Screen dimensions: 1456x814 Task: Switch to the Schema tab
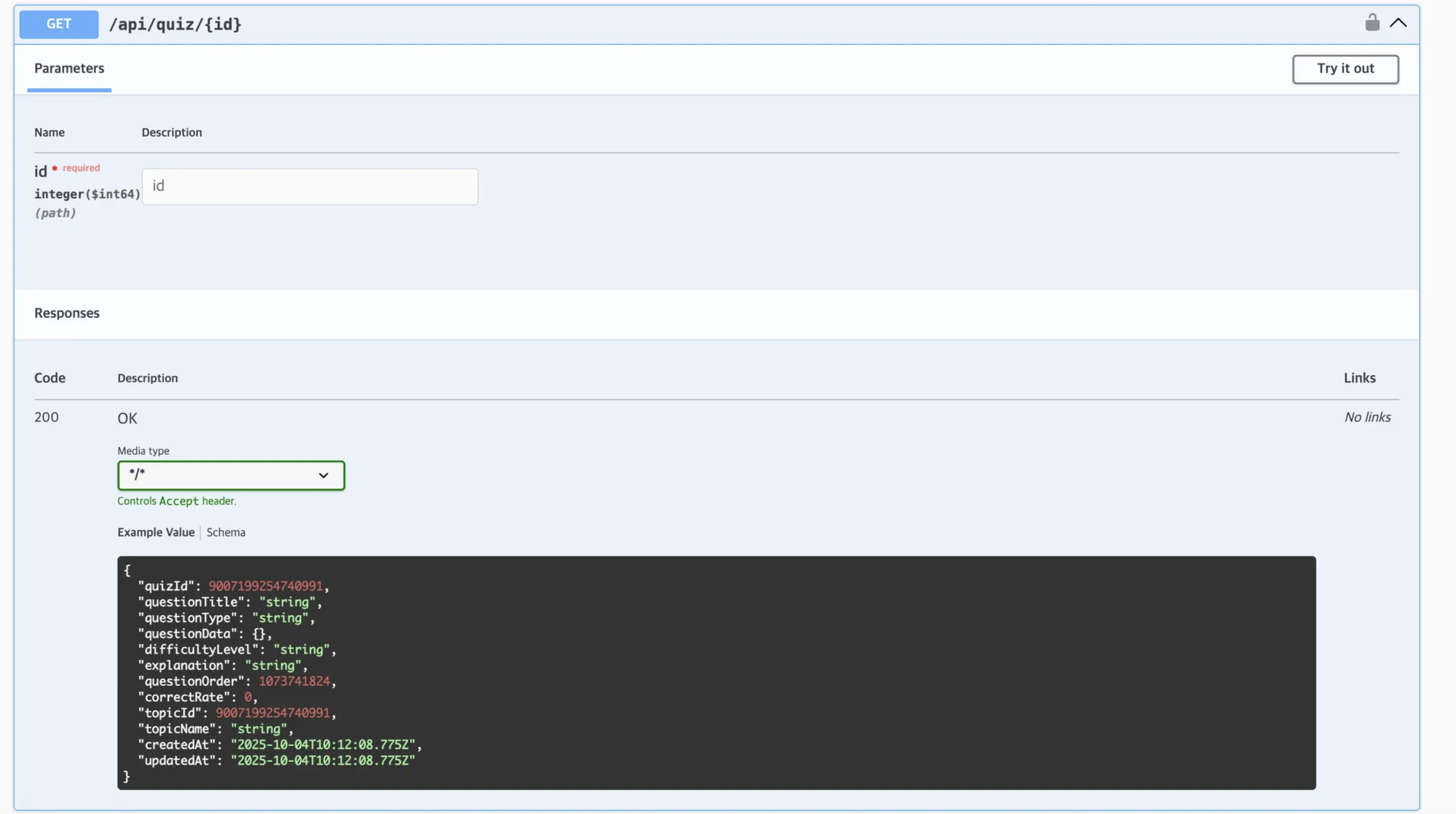(x=225, y=532)
